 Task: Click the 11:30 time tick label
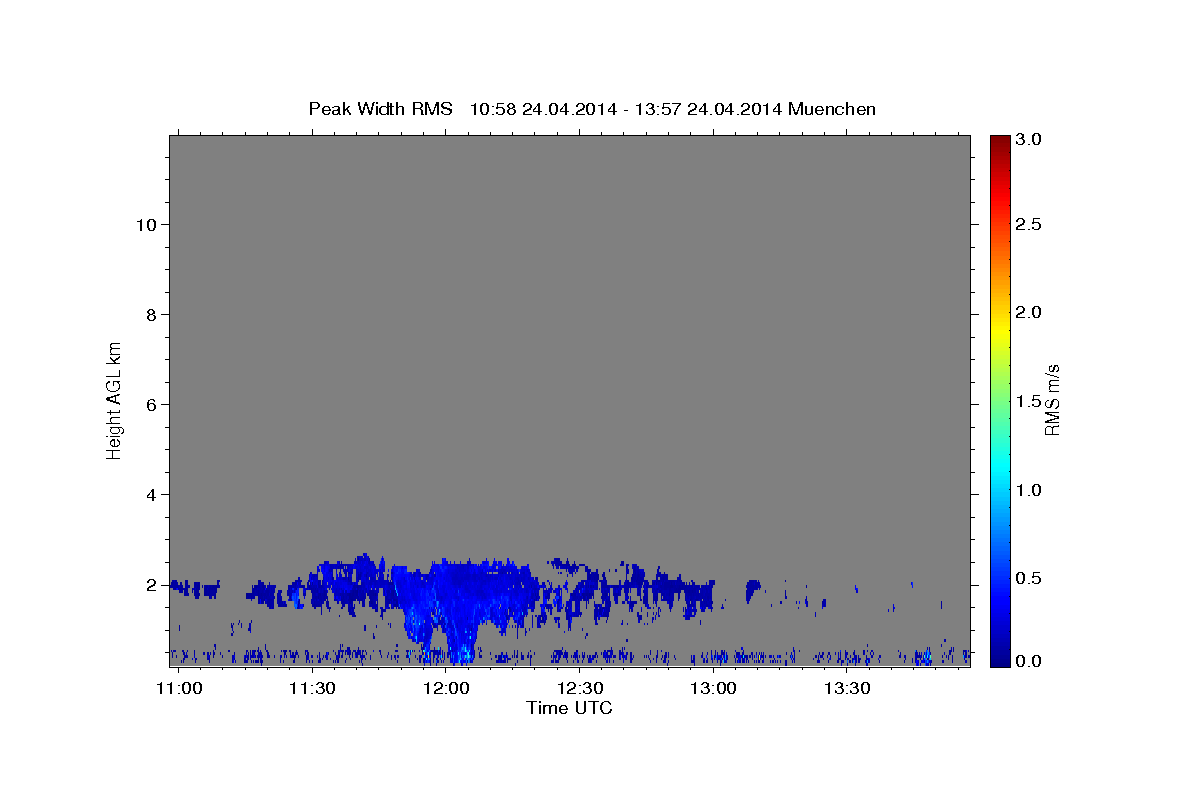click(x=313, y=689)
